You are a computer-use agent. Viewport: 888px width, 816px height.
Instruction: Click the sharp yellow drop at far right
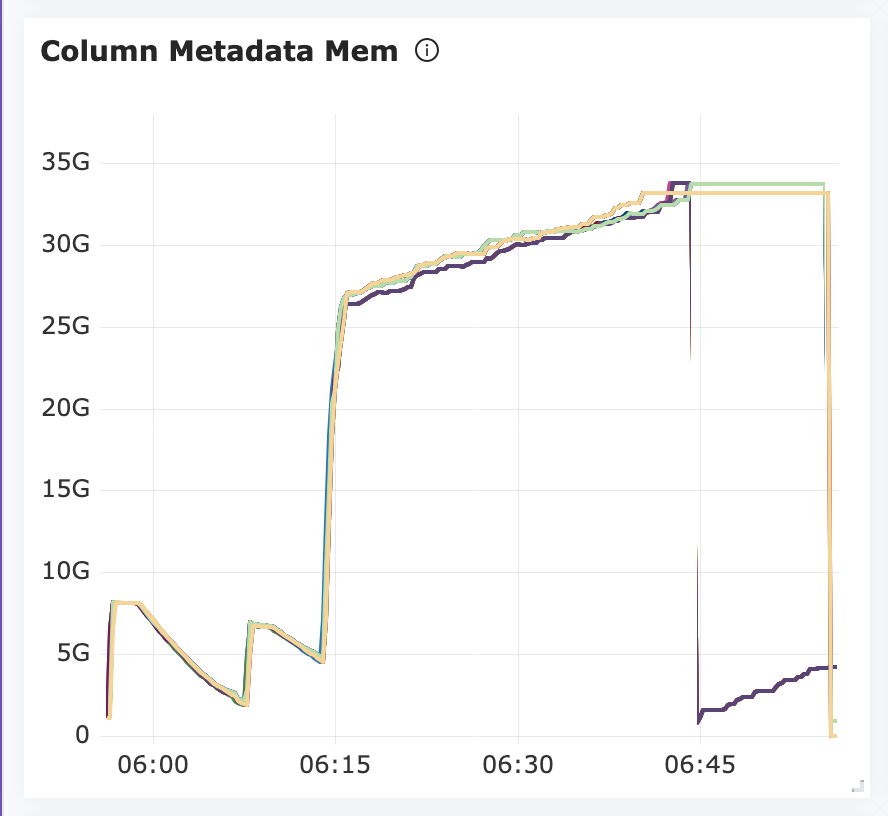coord(830,450)
